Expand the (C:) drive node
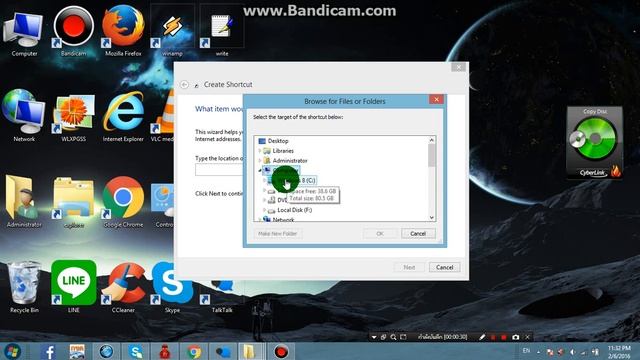Viewport: 640px width, 360px height. pyautogui.click(x=264, y=180)
